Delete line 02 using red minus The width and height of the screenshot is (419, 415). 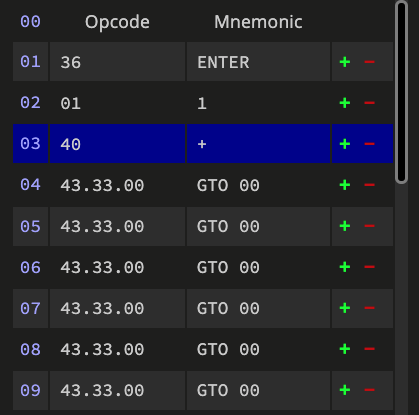(369, 103)
